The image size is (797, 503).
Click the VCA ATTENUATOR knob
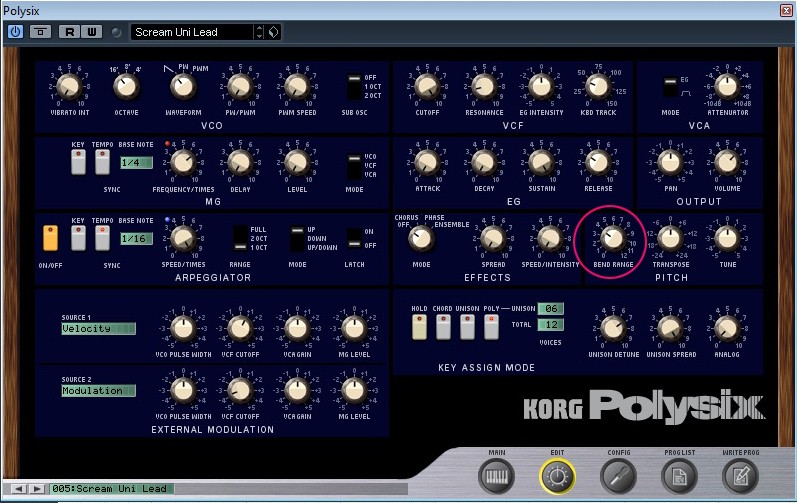coord(727,86)
